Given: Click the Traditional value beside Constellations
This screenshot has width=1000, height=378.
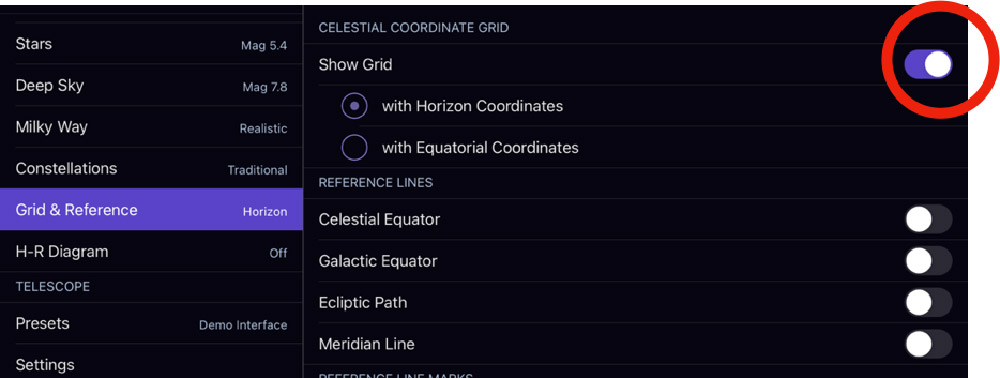Looking at the screenshot, I should pos(258,170).
